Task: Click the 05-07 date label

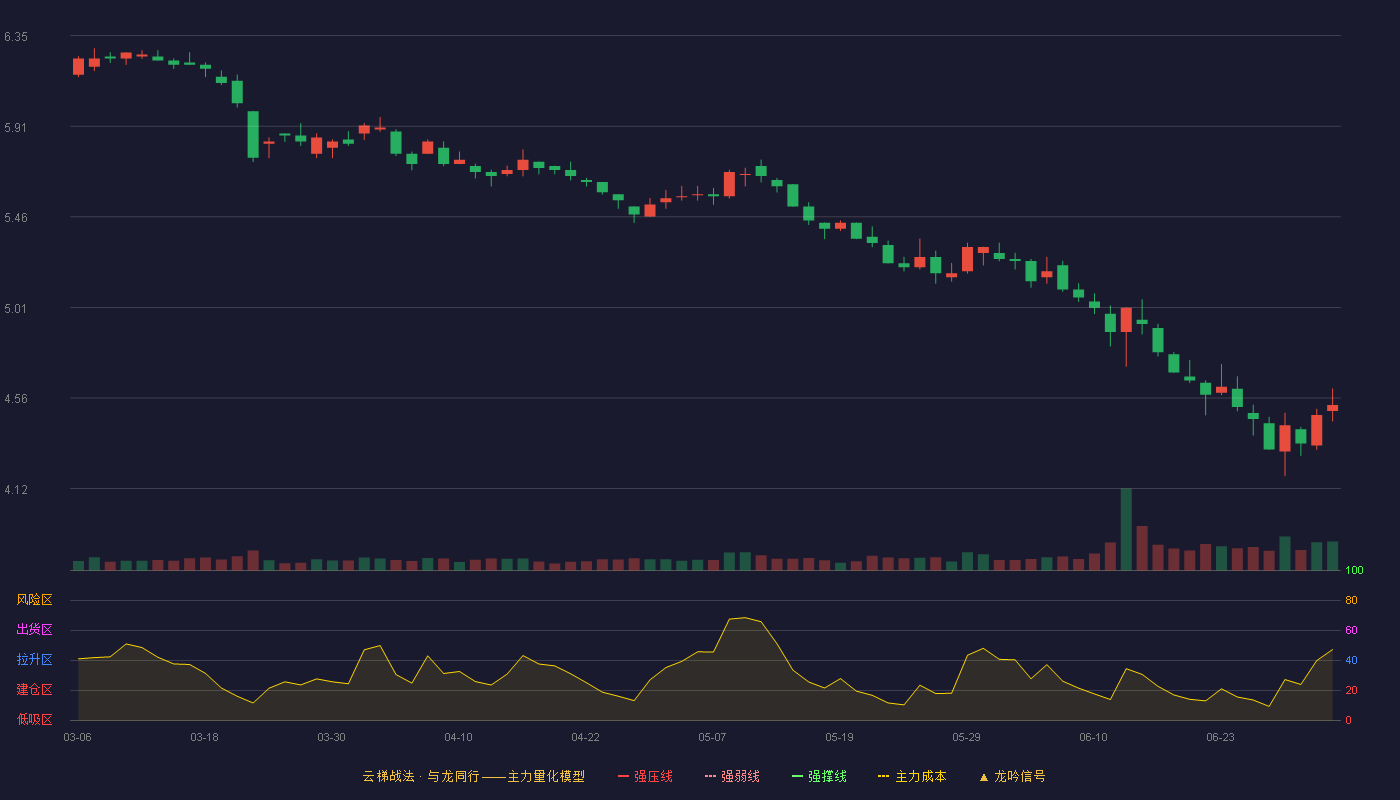Action: [713, 737]
